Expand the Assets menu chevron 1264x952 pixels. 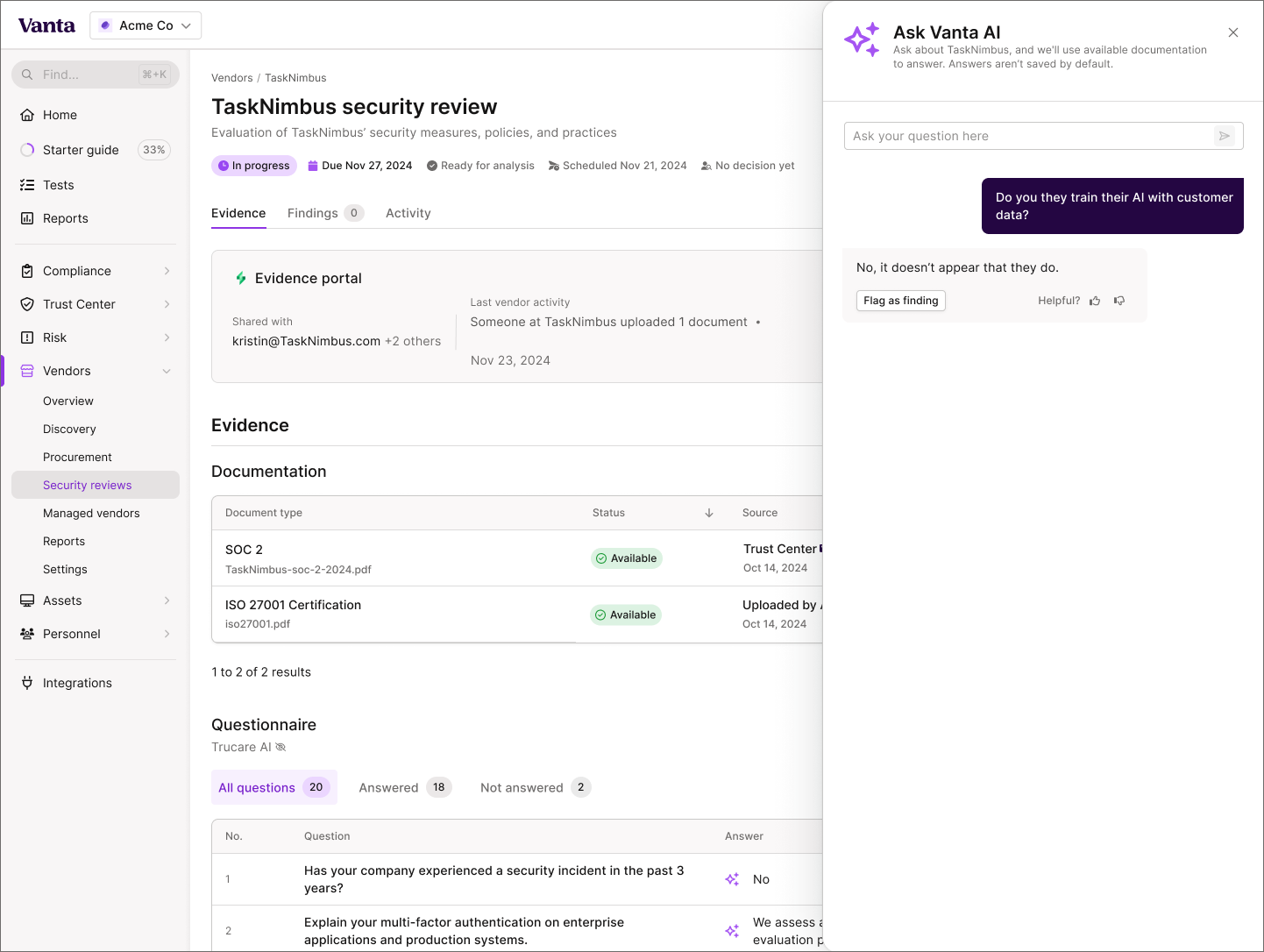pos(167,600)
